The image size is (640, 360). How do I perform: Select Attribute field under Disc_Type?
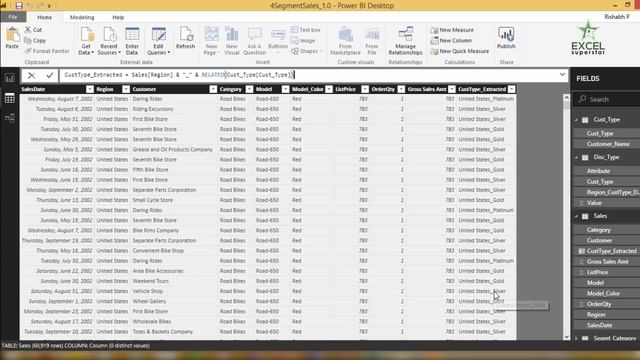[598, 171]
